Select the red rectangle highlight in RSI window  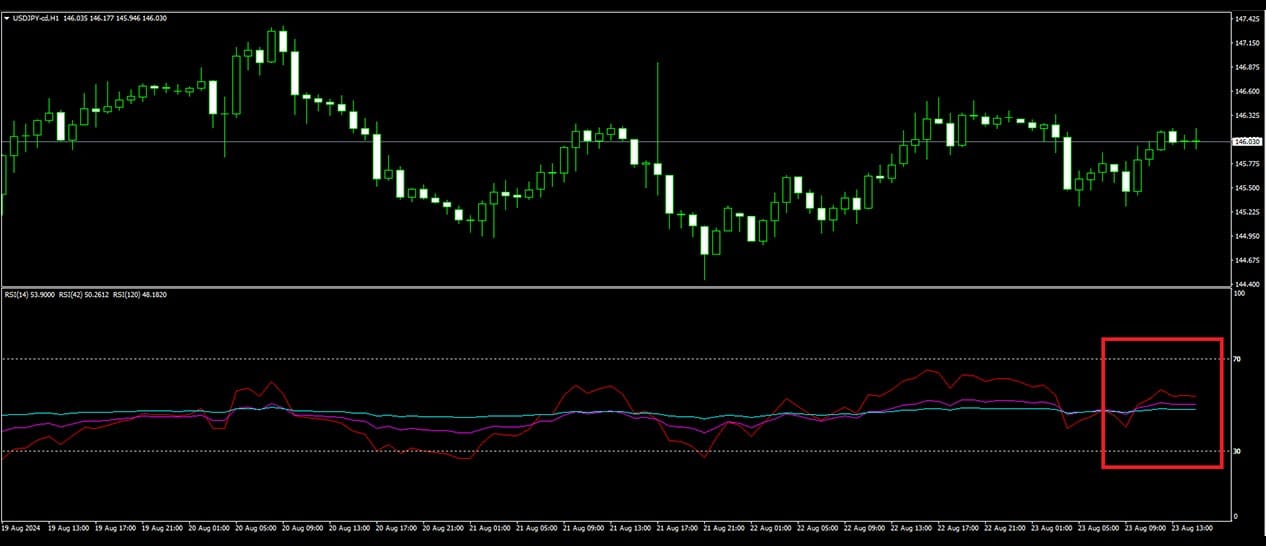pos(1162,340)
